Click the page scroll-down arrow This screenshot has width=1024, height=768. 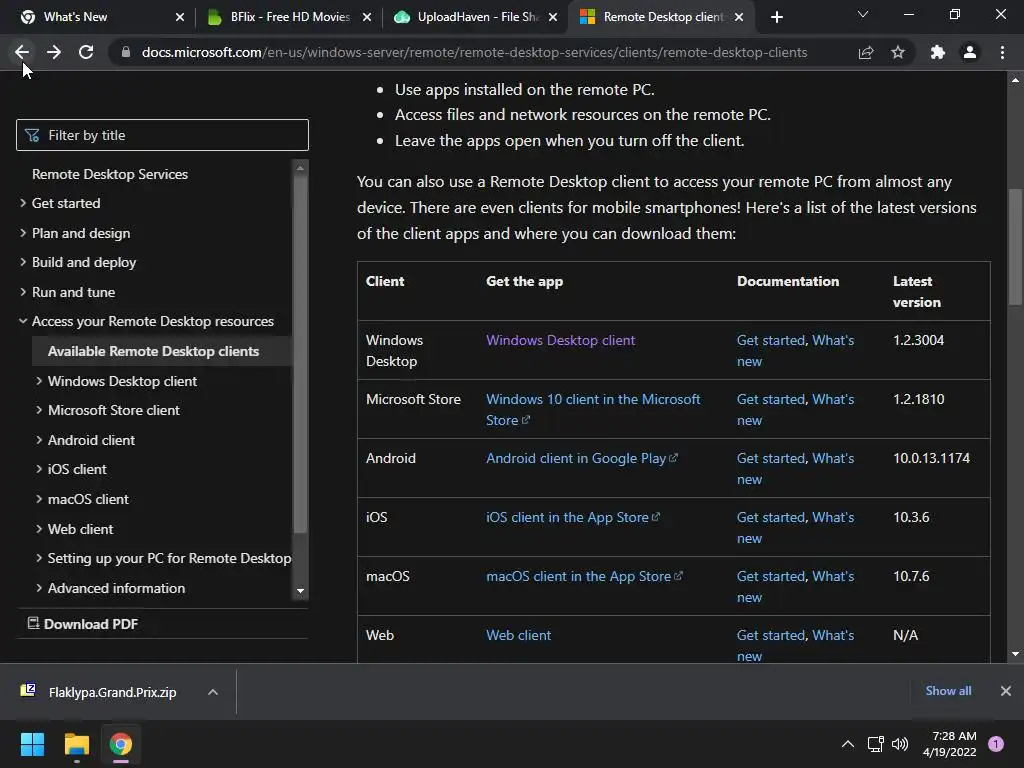point(1015,654)
